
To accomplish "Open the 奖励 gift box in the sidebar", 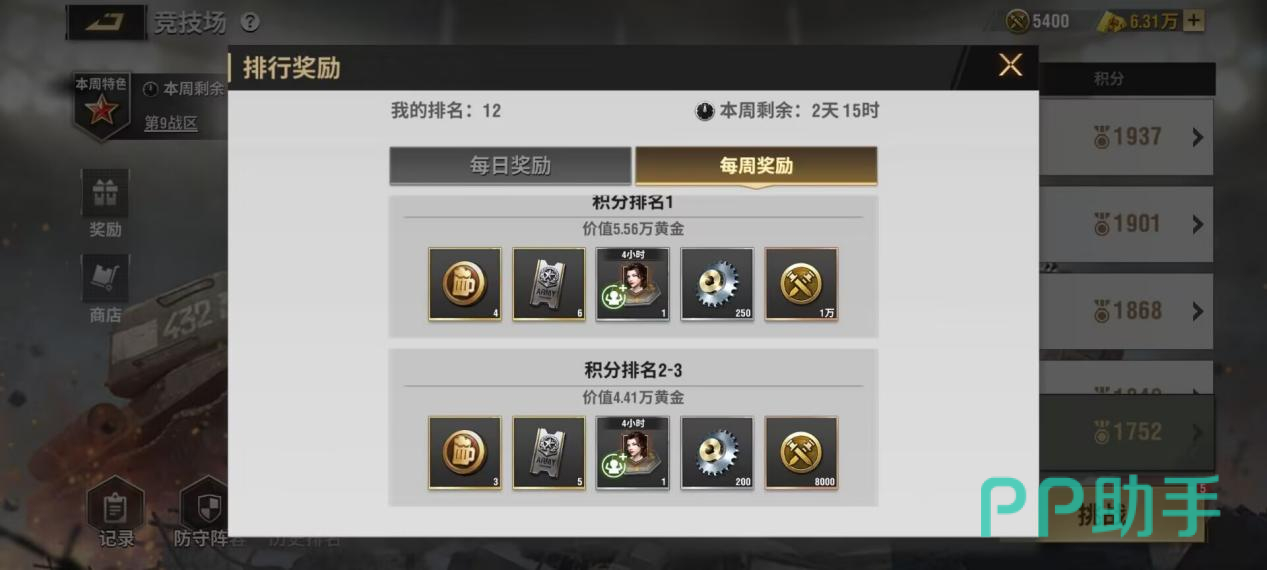I will (x=105, y=207).
